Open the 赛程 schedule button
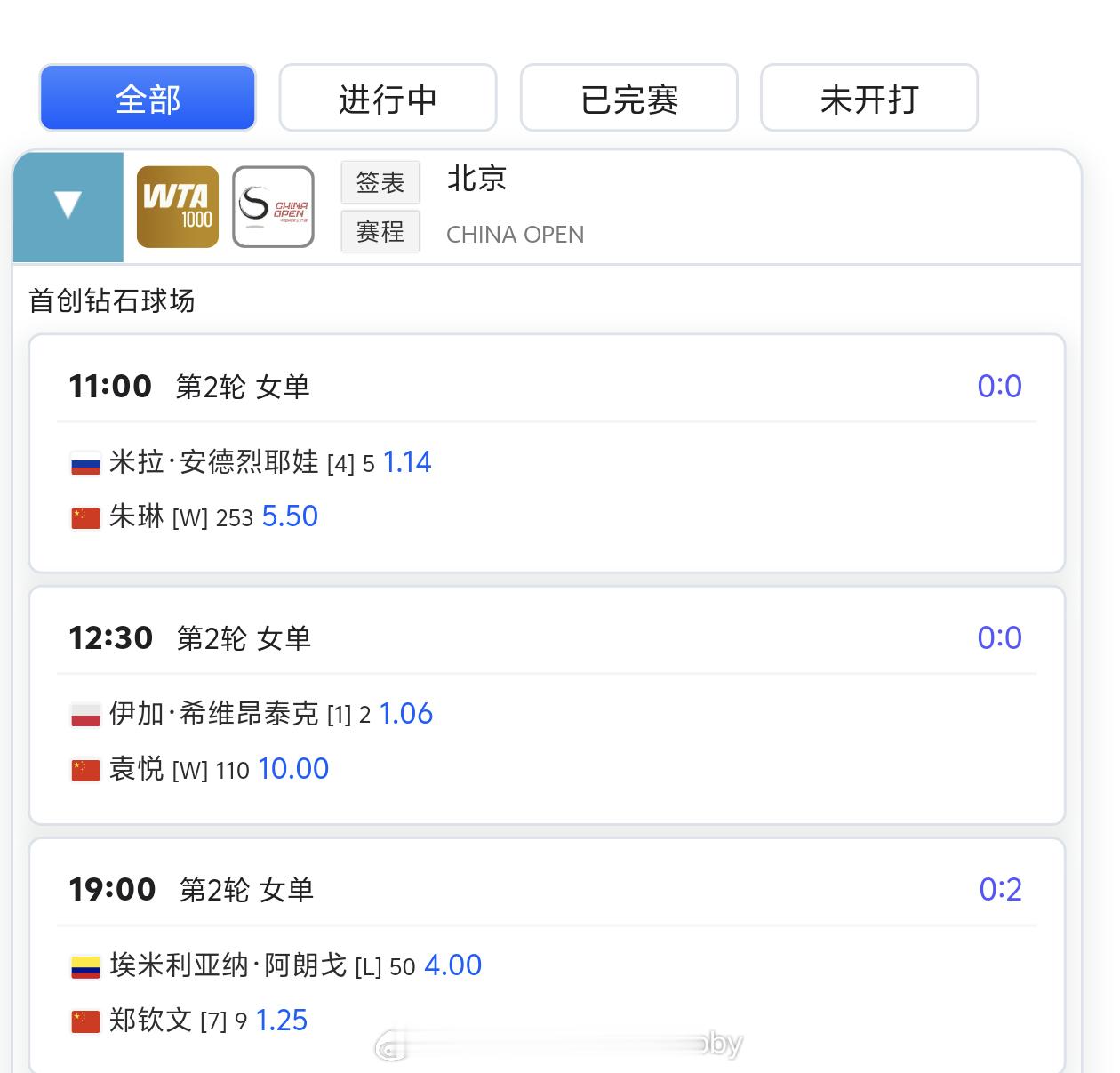Image resolution: width=1120 pixels, height=1073 pixels. 380,232
